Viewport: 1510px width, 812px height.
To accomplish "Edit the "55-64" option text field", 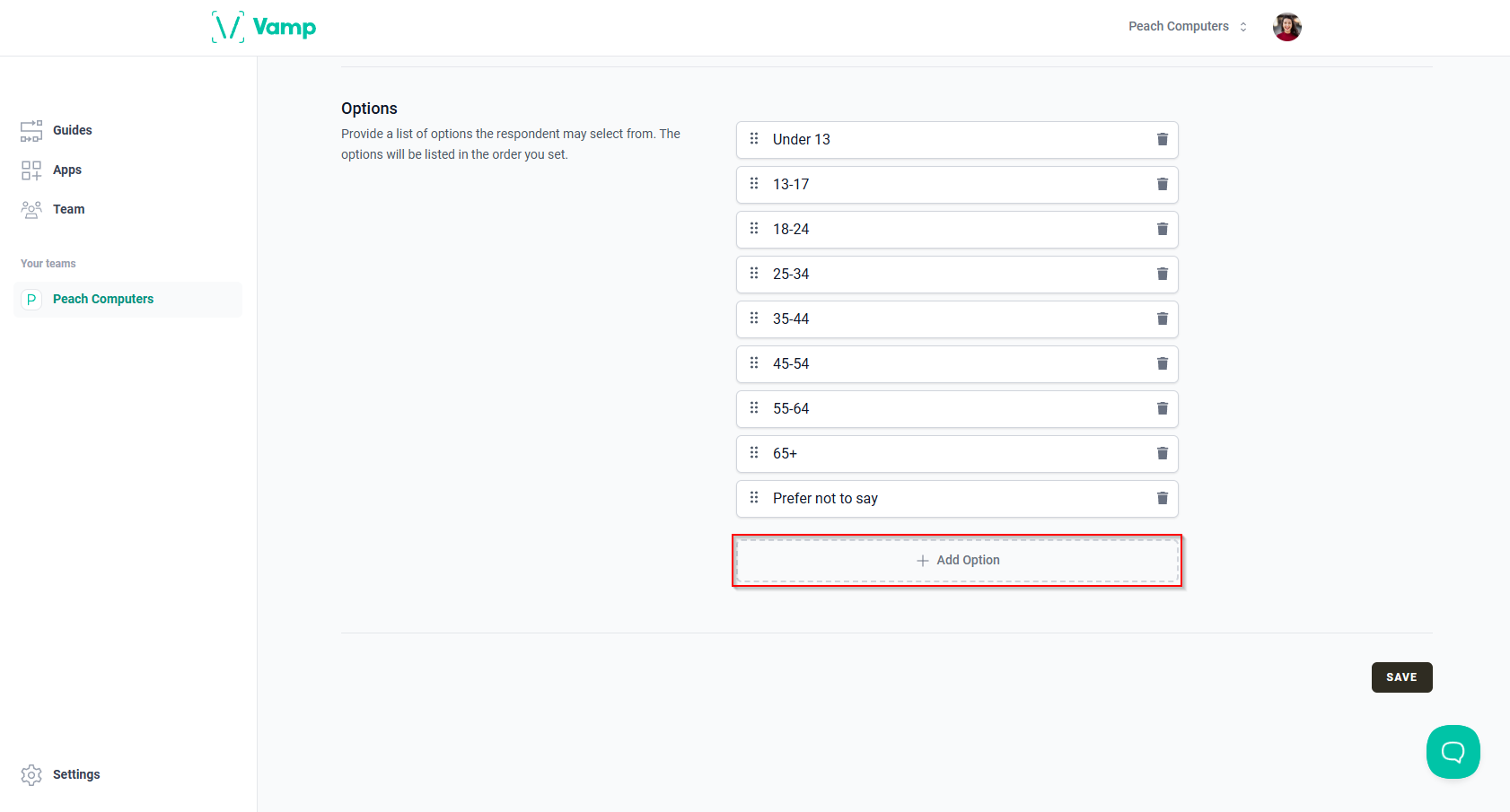I will pos(957,409).
